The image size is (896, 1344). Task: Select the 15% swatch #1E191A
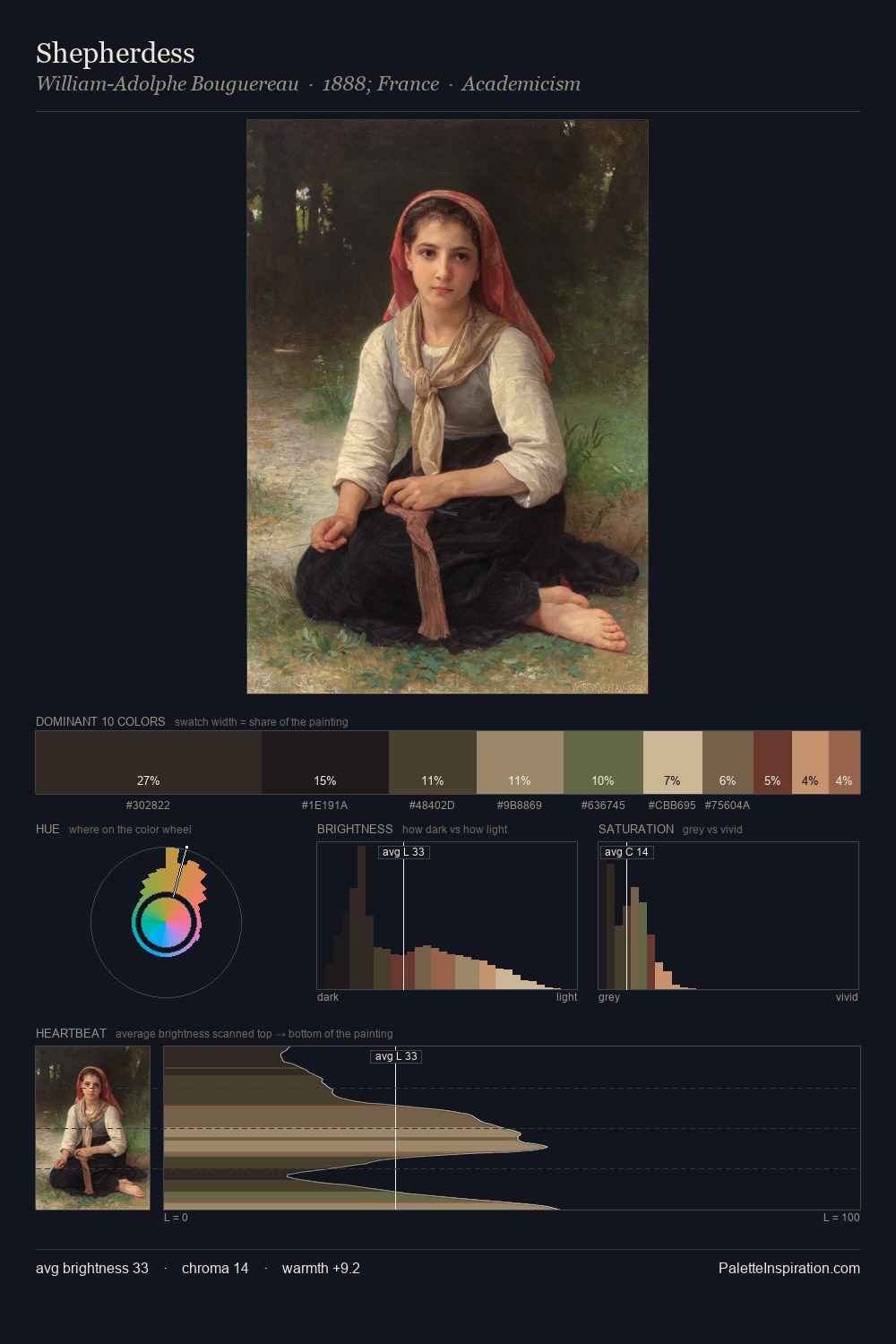click(x=325, y=762)
